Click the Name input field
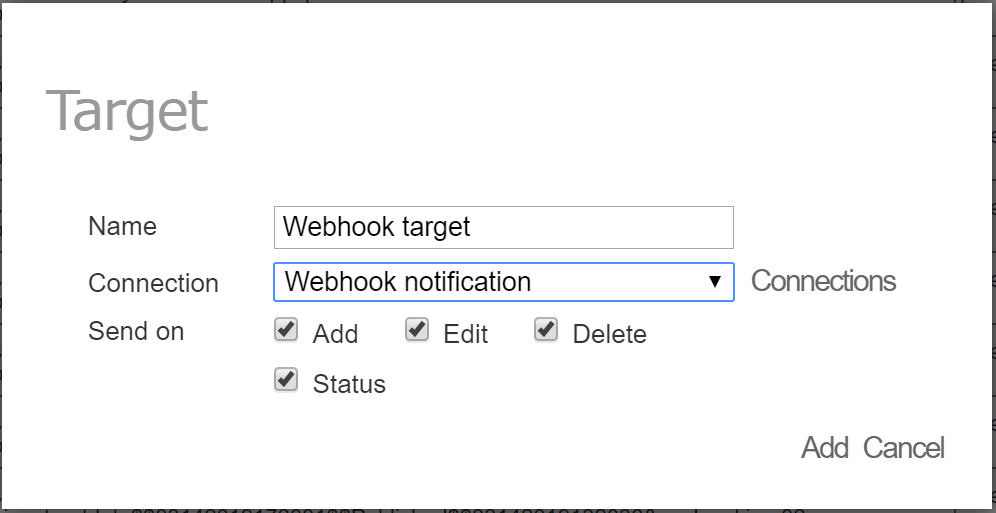This screenshot has width=996, height=513. point(504,227)
